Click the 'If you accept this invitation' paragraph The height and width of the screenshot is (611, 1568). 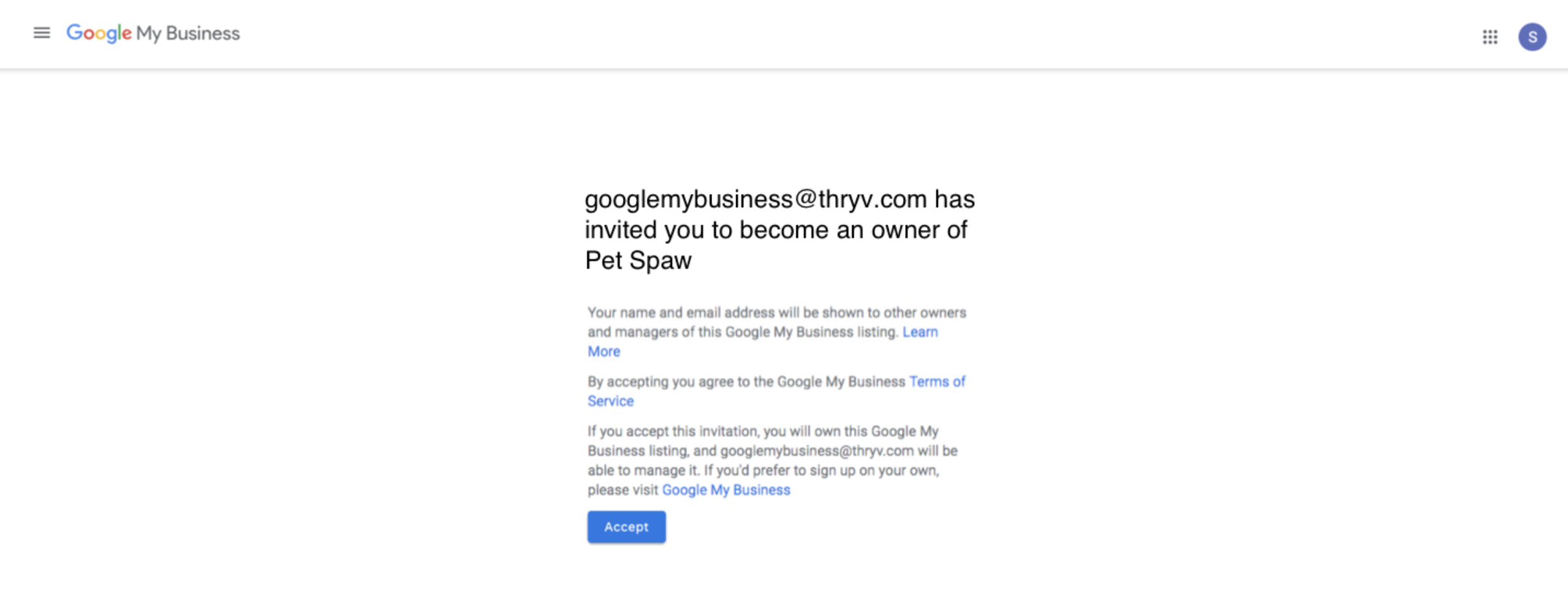click(772, 460)
